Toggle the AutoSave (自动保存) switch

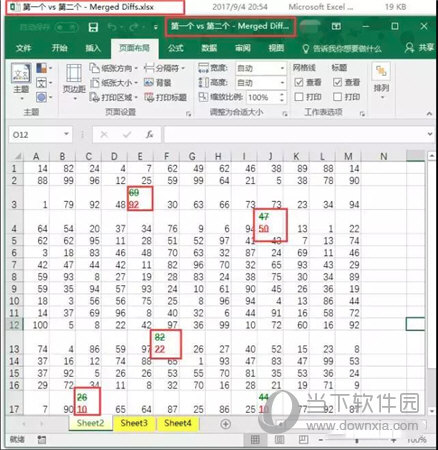[x=66, y=27]
